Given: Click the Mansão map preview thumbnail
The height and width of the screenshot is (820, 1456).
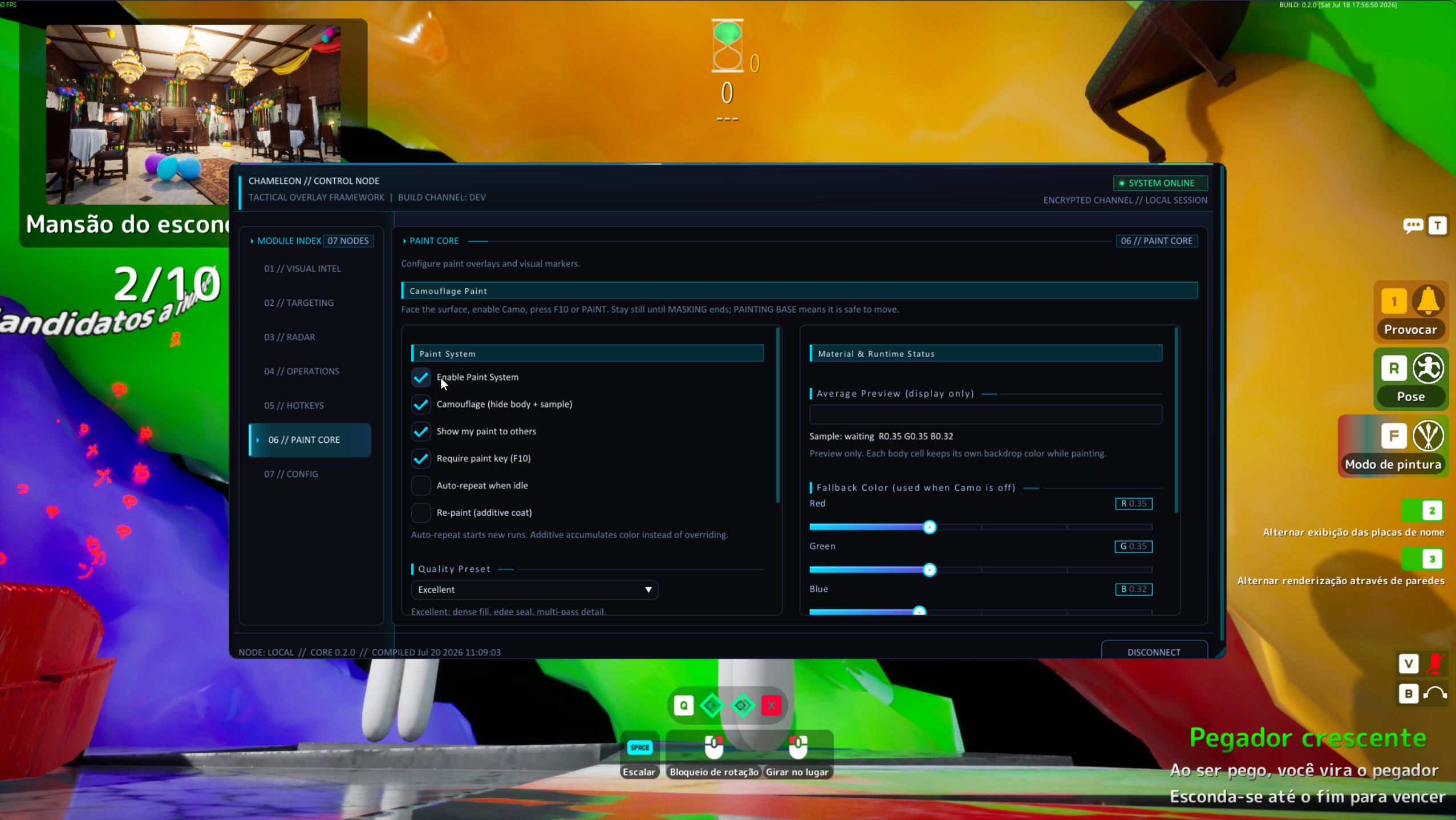Looking at the screenshot, I should pos(193,114).
